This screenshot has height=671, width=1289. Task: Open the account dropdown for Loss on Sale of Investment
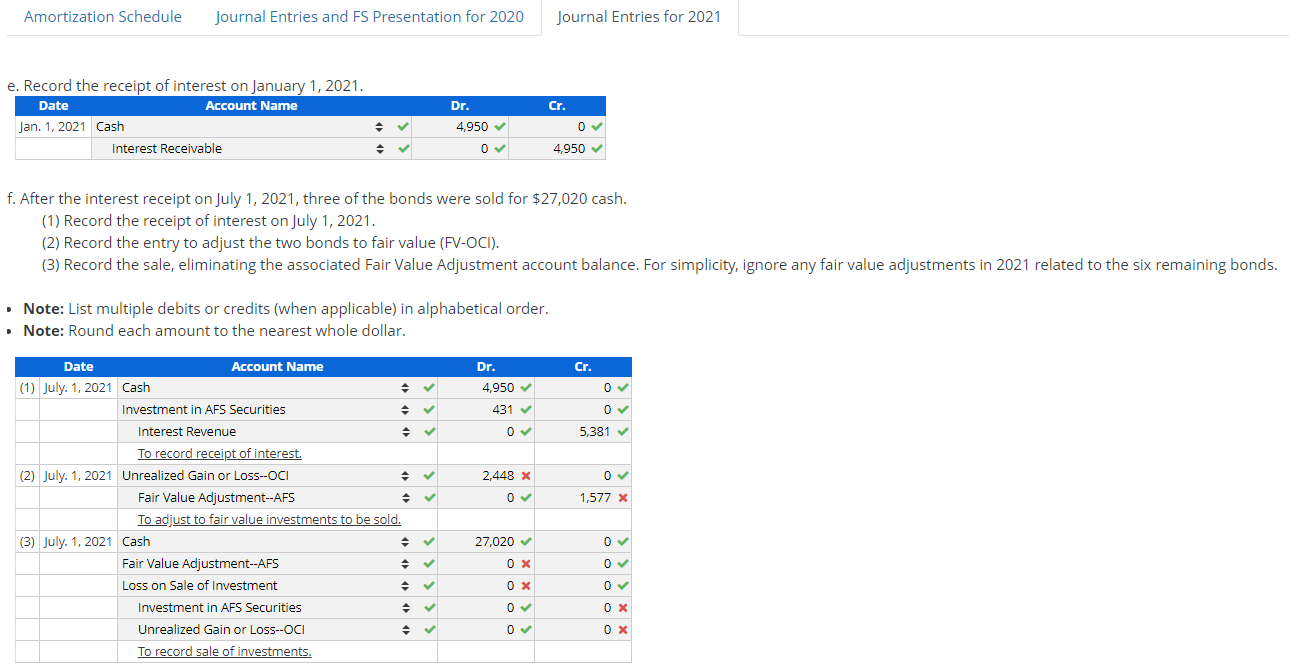pos(406,585)
